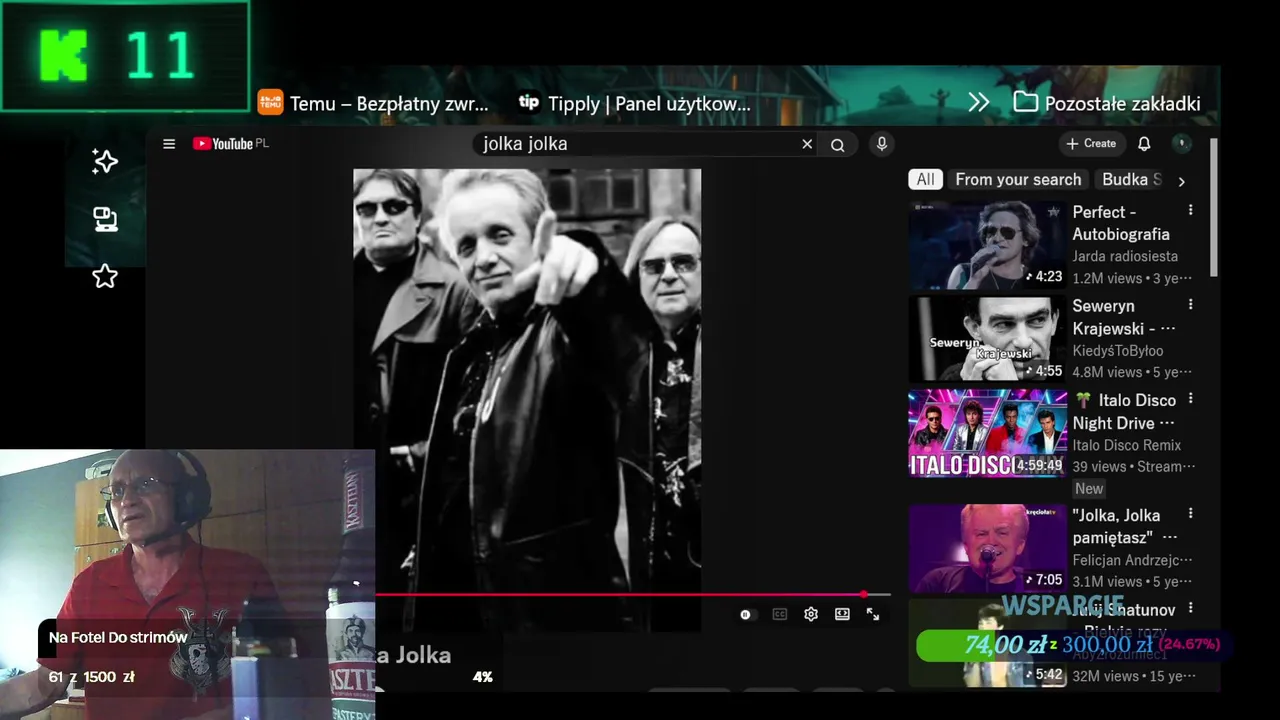
Task: Open YouTube notifications bell
Action: click(x=1144, y=144)
